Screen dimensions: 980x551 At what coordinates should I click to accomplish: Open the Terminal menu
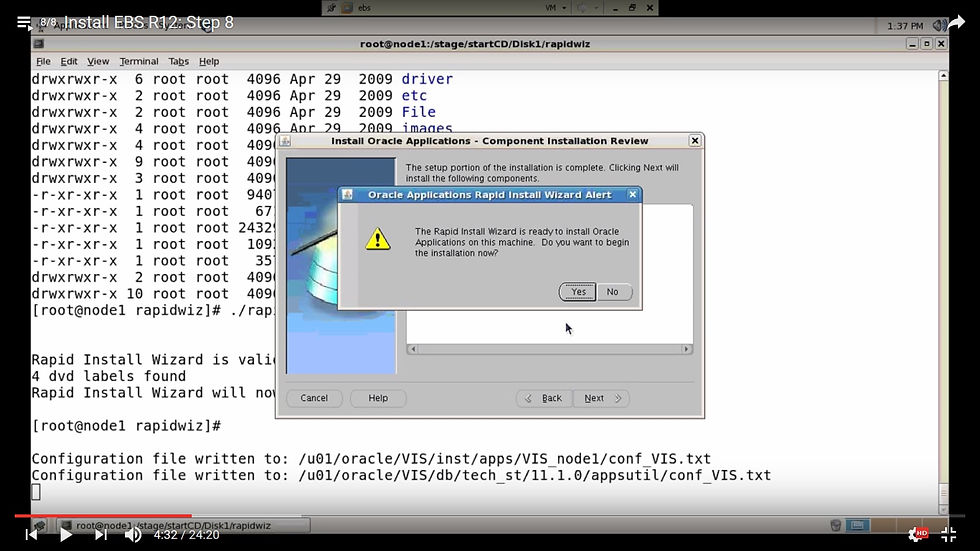coord(139,61)
